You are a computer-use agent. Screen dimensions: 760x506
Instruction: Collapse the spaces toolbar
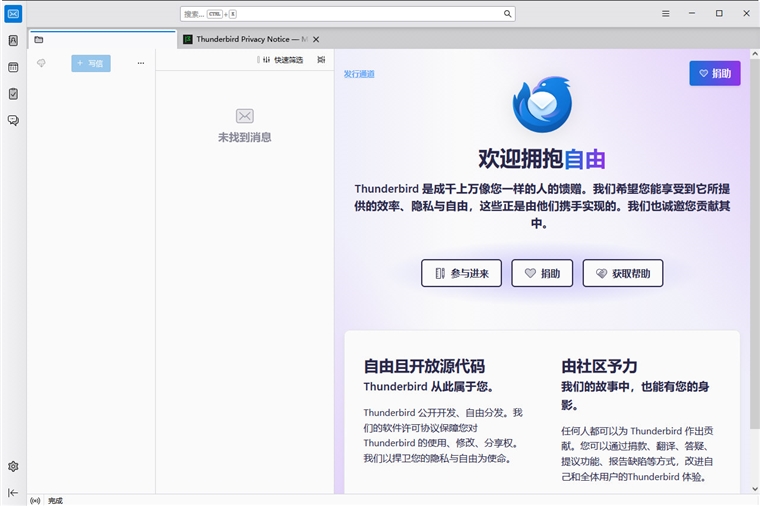click(x=13, y=492)
